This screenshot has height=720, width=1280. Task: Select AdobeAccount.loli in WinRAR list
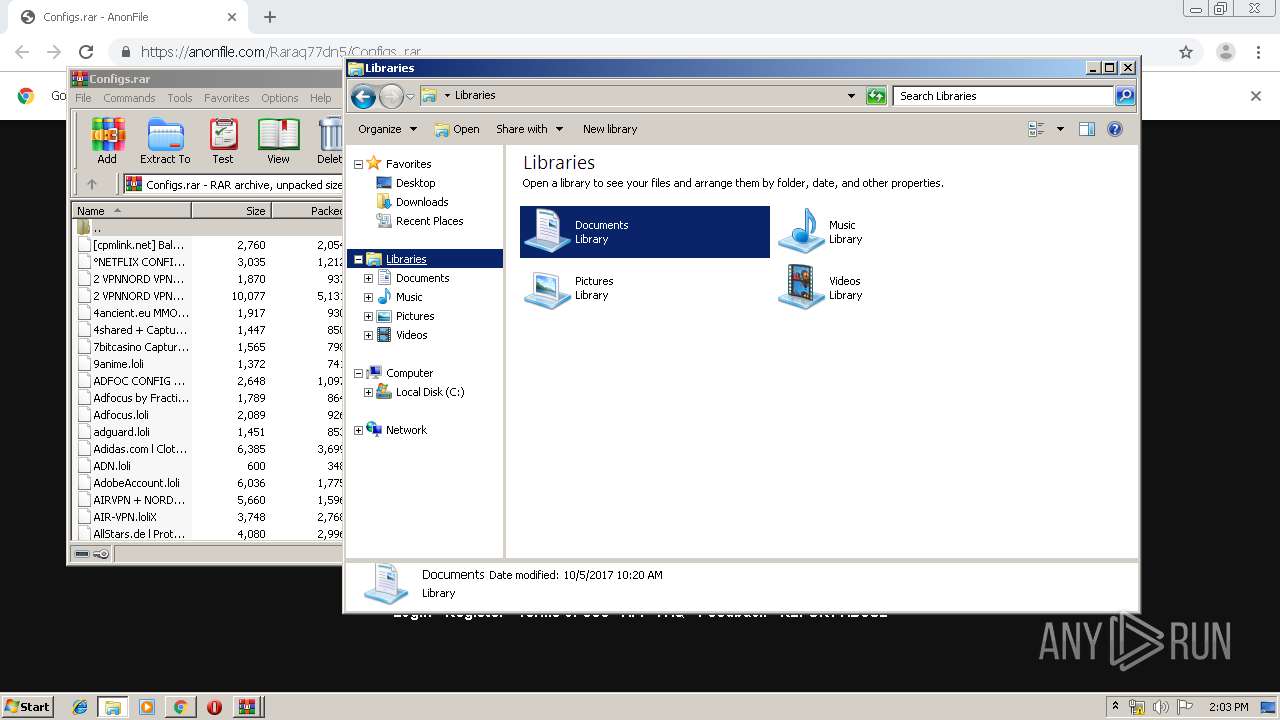136,483
